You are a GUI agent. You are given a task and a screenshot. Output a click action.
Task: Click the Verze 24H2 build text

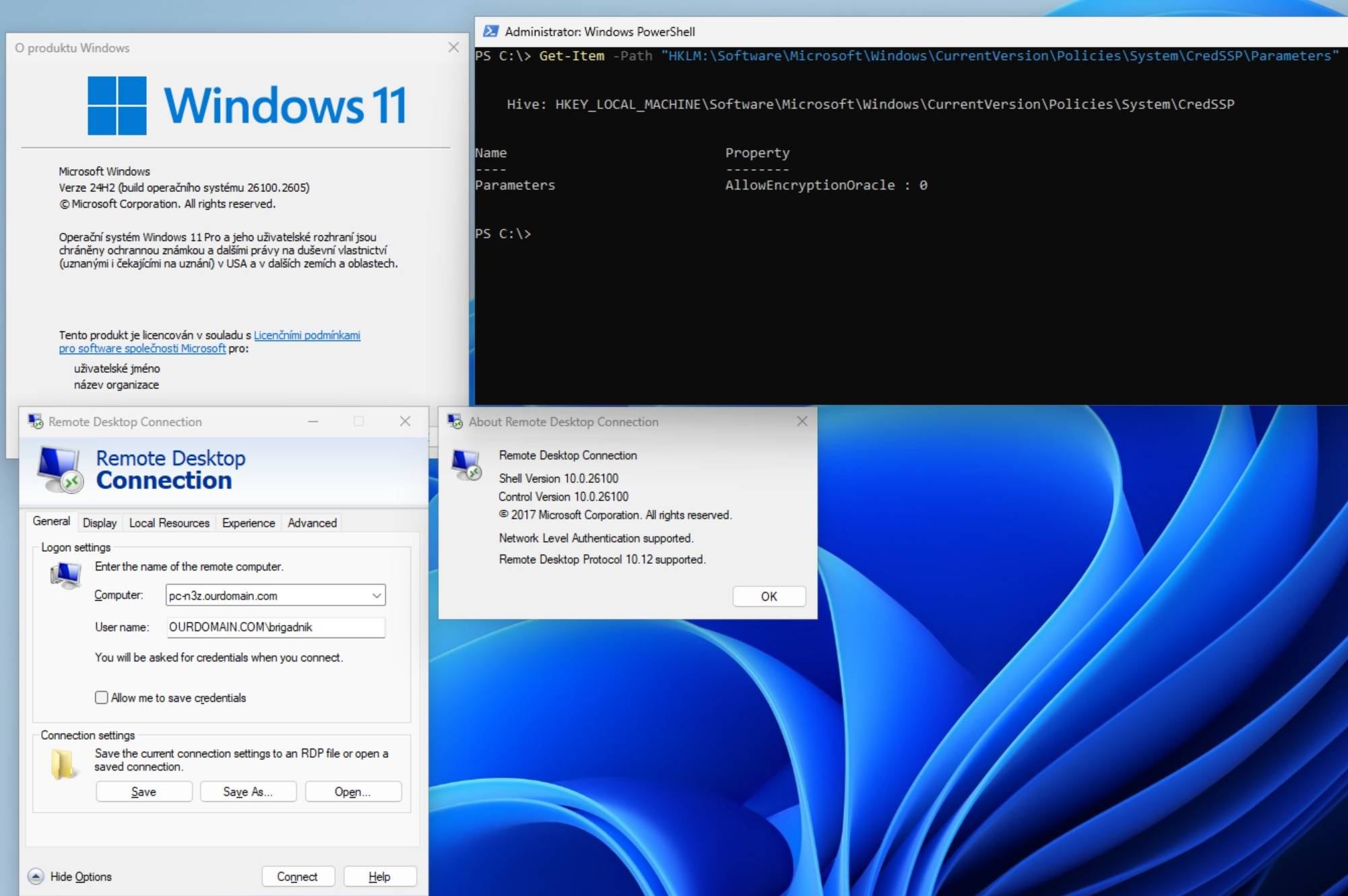[184, 187]
